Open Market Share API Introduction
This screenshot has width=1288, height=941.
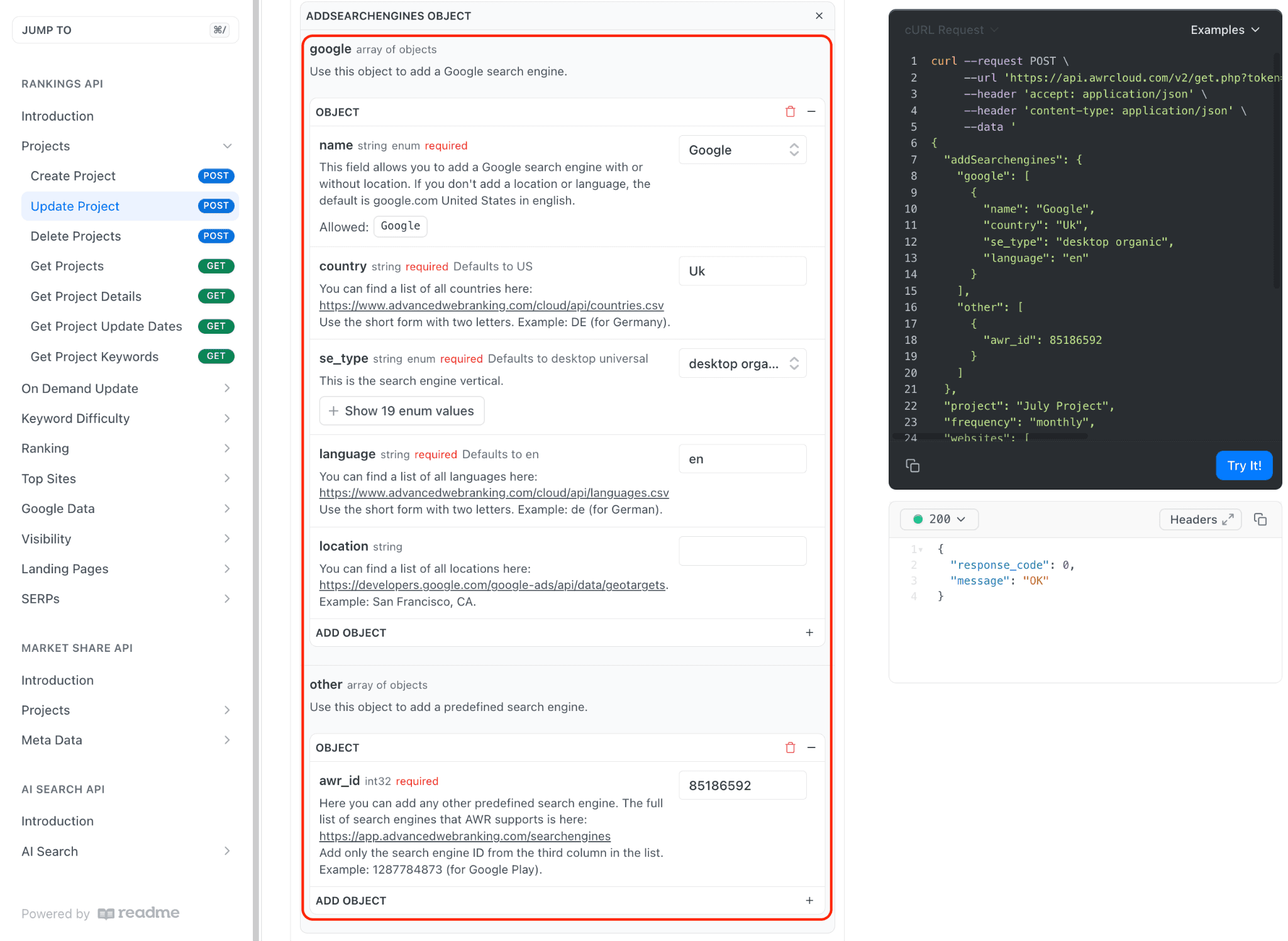tap(57, 680)
